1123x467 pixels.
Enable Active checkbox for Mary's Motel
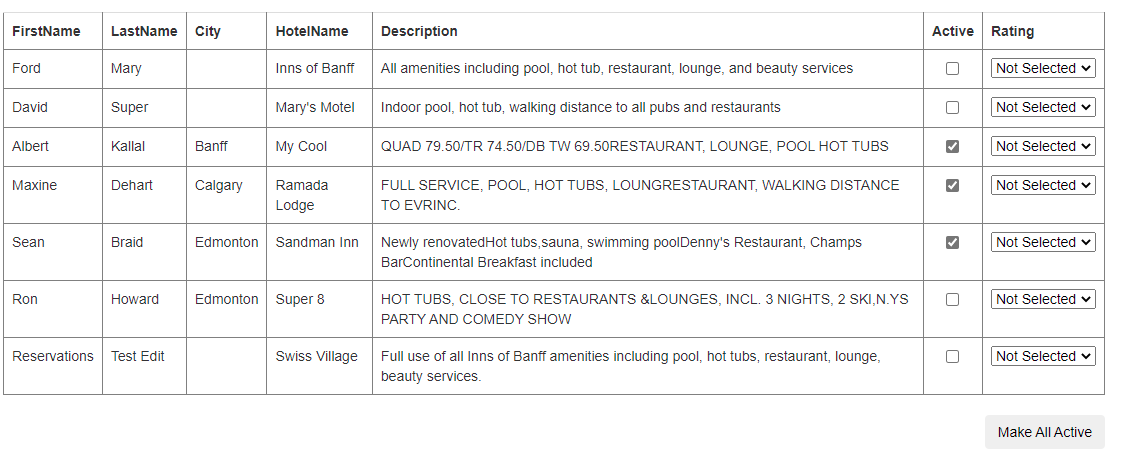pyautogui.click(x=952, y=107)
